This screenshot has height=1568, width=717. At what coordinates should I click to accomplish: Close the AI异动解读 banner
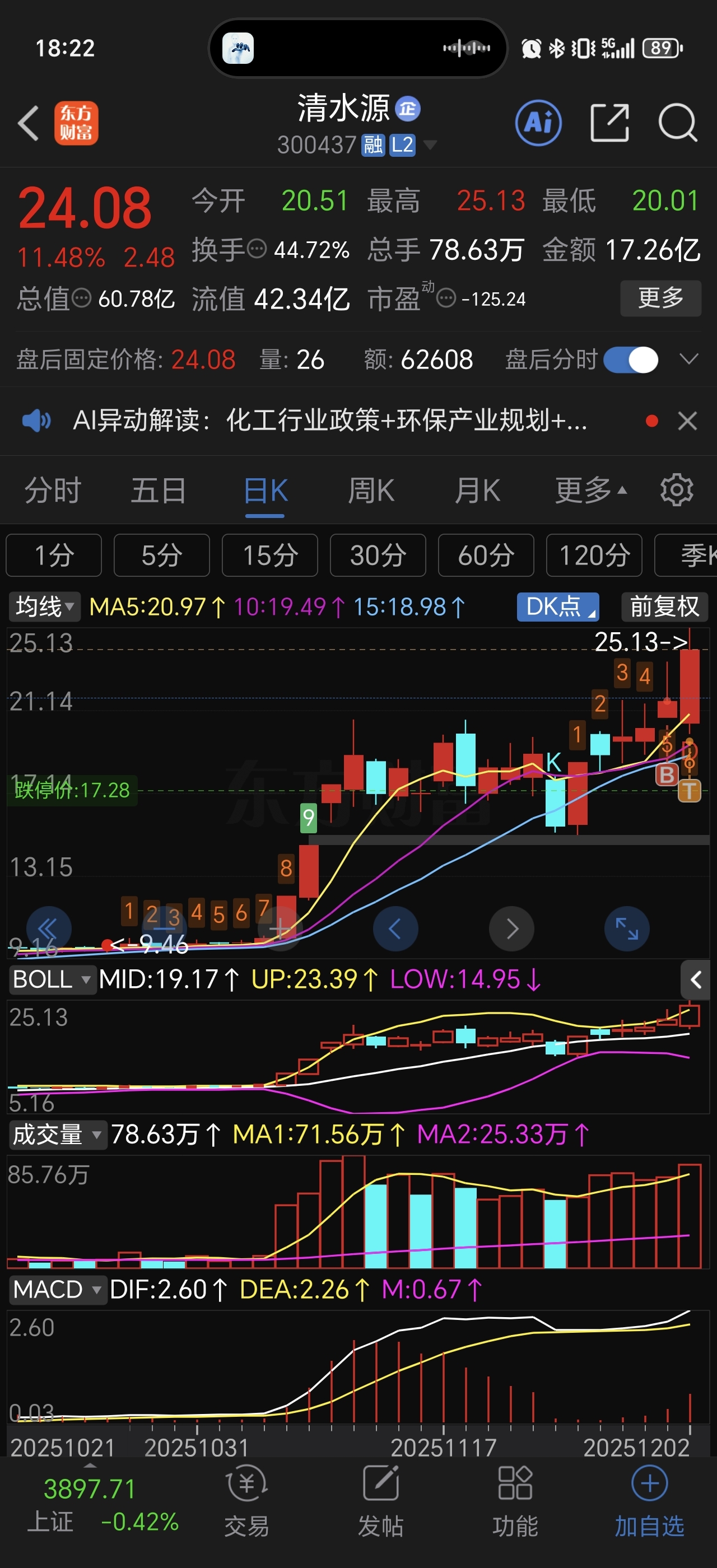tap(687, 421)
